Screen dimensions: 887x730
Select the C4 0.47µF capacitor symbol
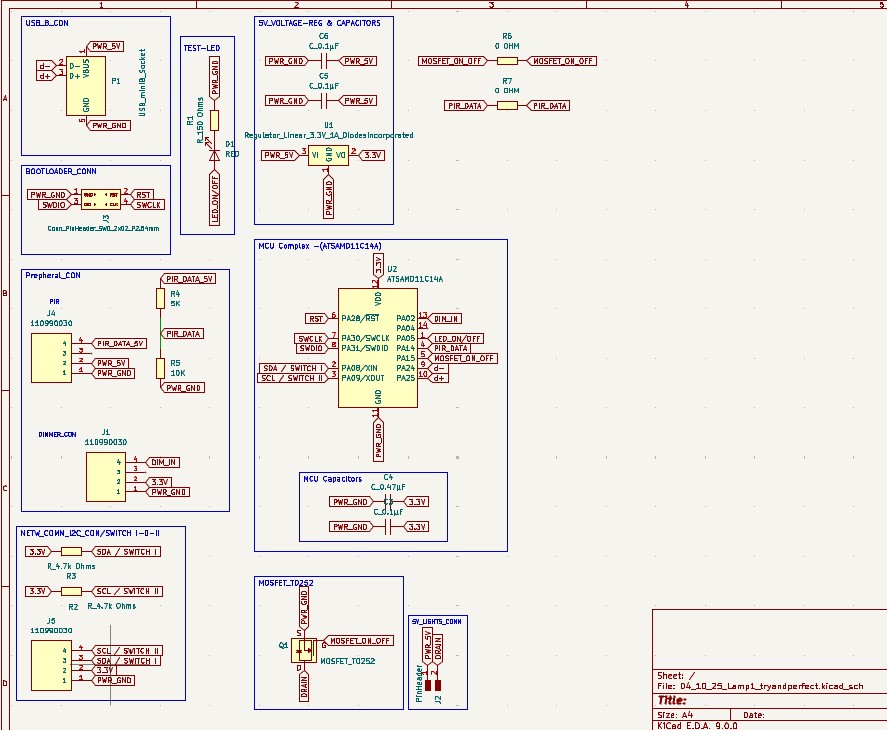tap(388, 502)
